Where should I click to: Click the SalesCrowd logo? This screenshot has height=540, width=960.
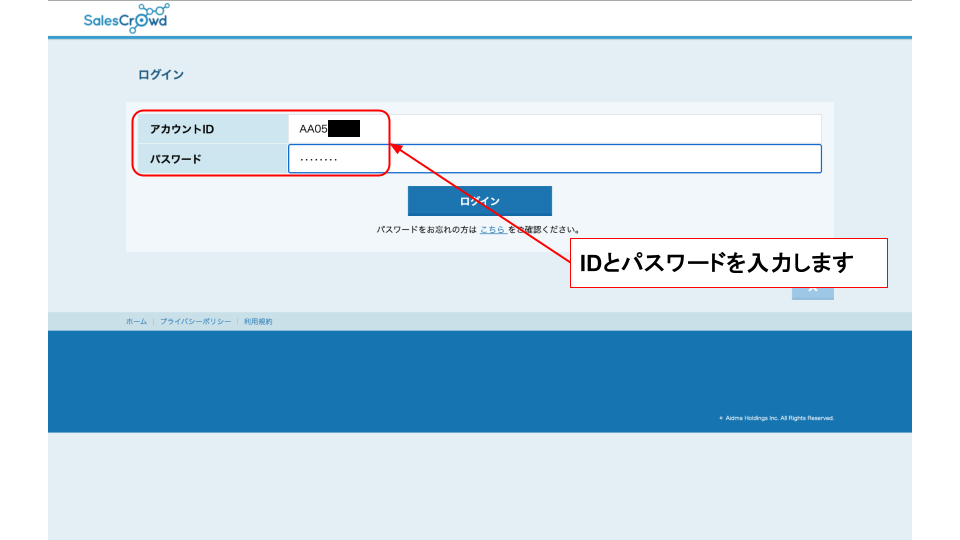click(x=127, y=18)
